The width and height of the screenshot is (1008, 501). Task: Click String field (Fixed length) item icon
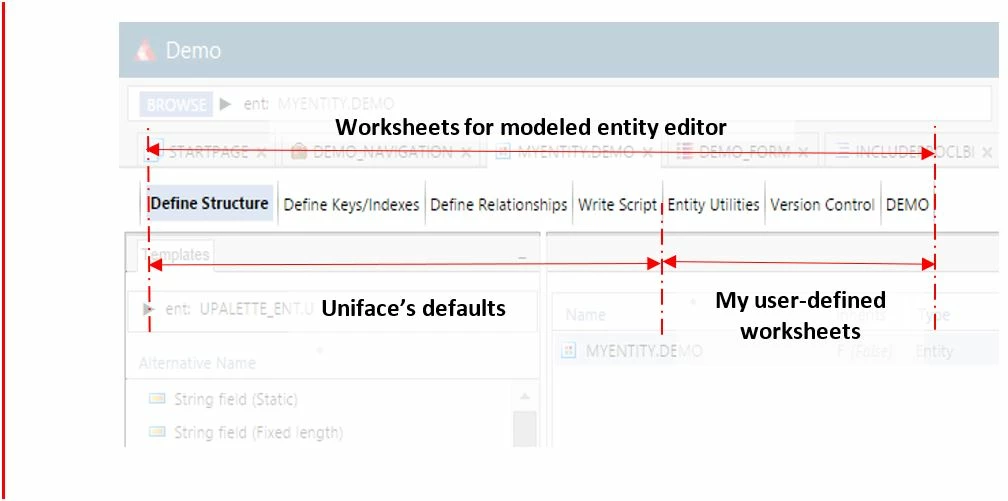[x=157, y=432]
